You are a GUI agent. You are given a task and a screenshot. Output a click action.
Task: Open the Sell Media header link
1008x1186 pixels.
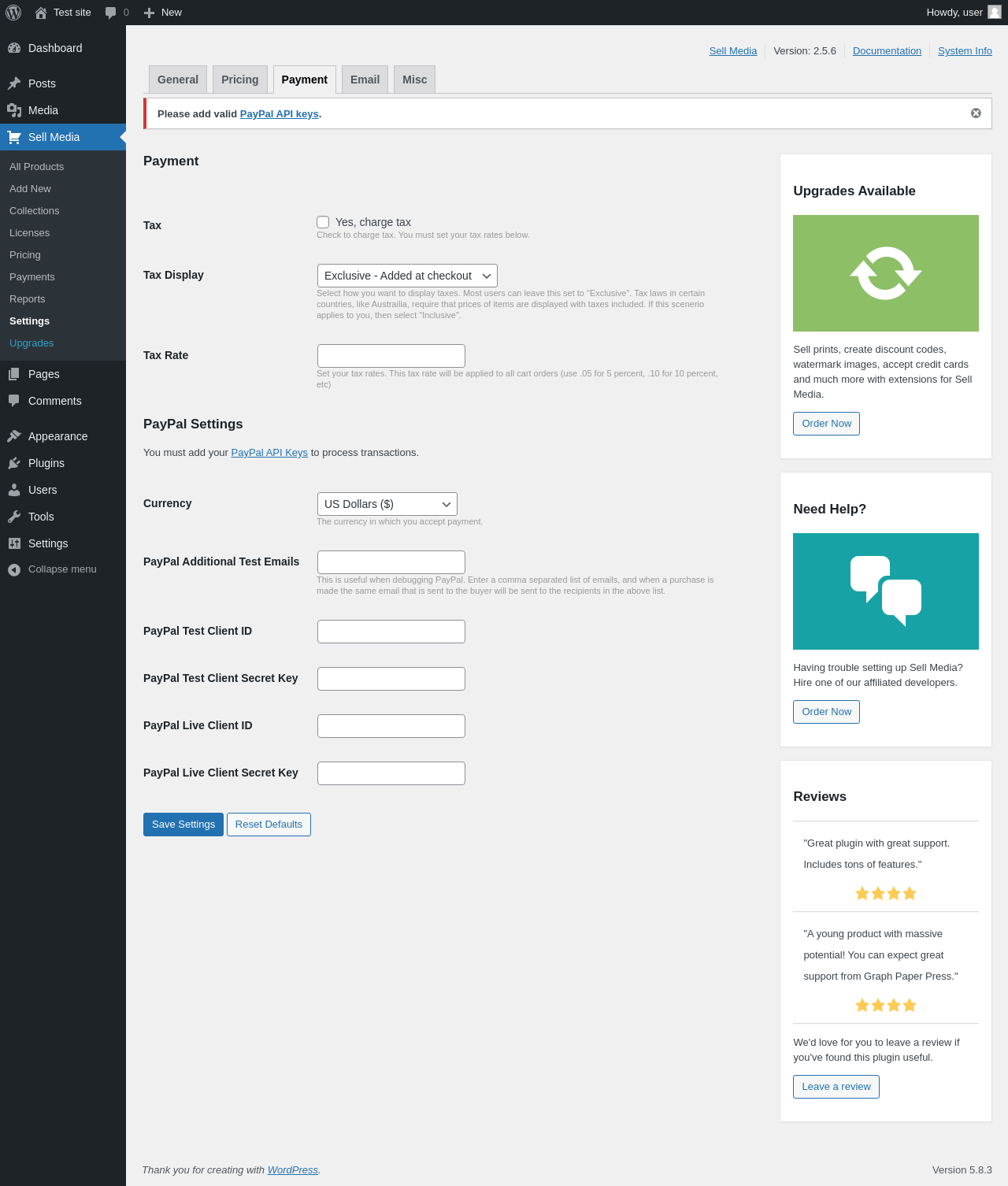point(733,51)
